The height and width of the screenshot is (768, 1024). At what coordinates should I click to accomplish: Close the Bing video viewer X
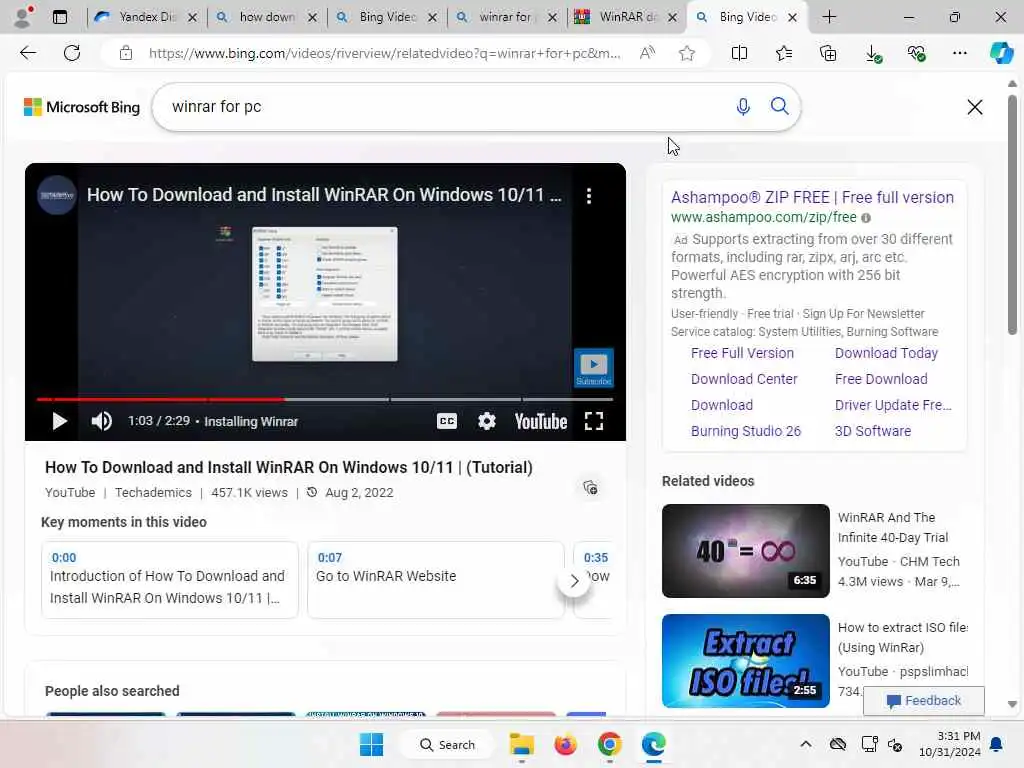(974, 106)
